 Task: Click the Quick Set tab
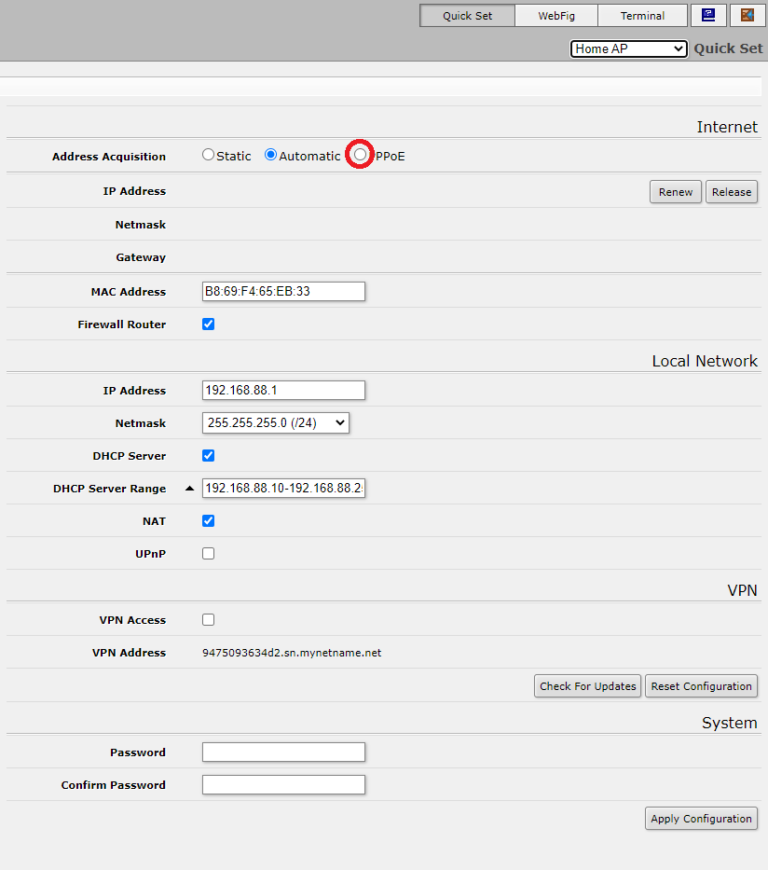click(467, 16)
